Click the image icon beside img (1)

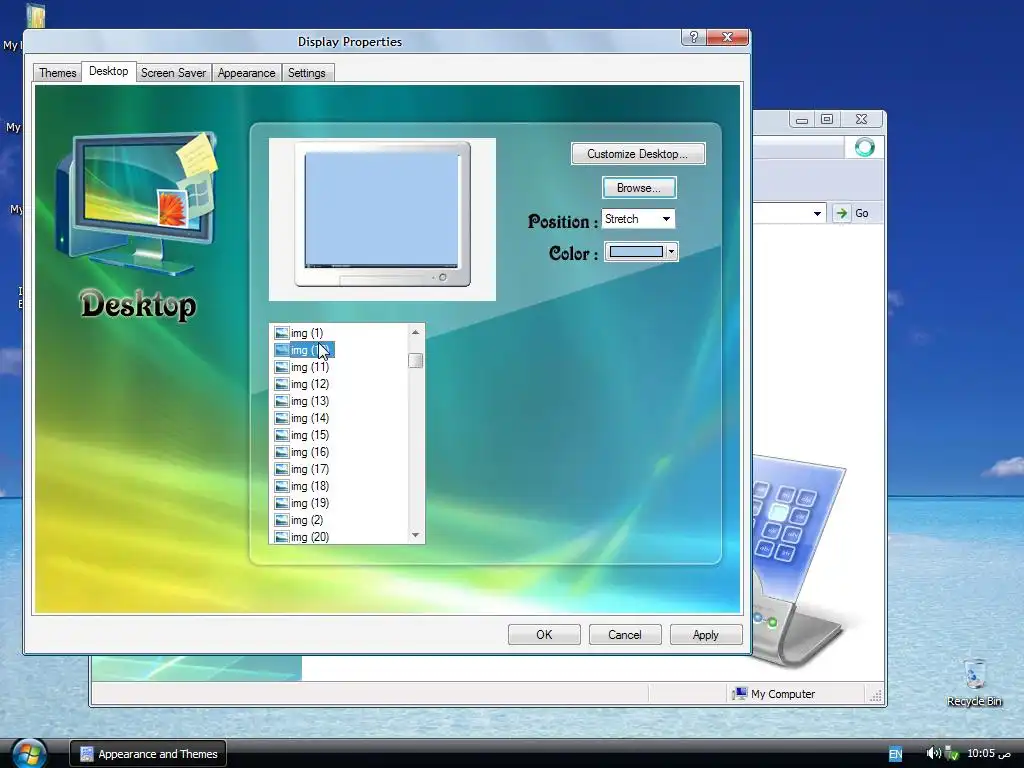point(281,333)
